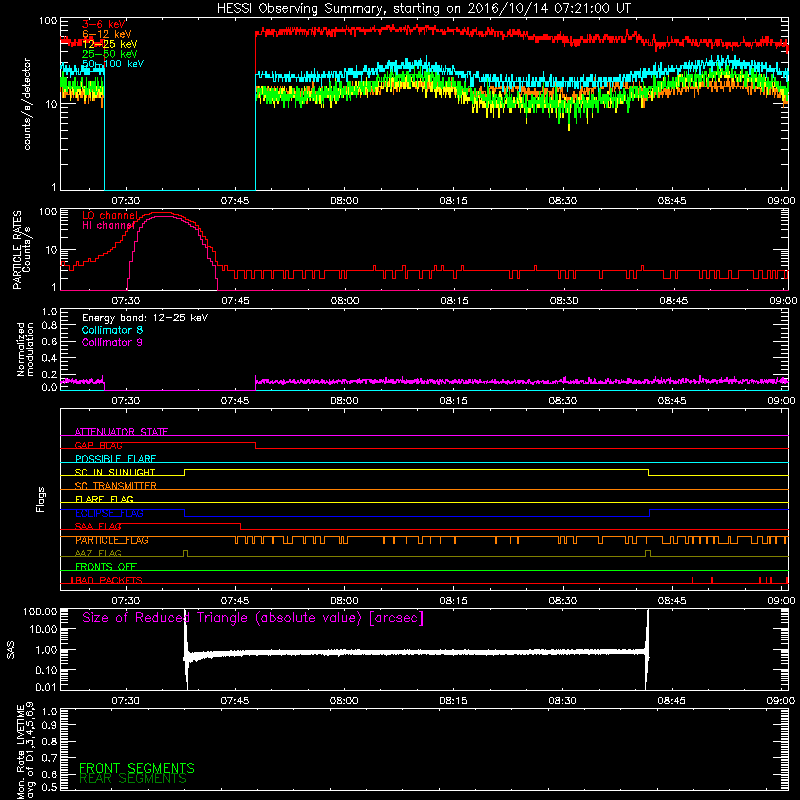Select the '6-12 keV' legend label

tap(107, 34)
